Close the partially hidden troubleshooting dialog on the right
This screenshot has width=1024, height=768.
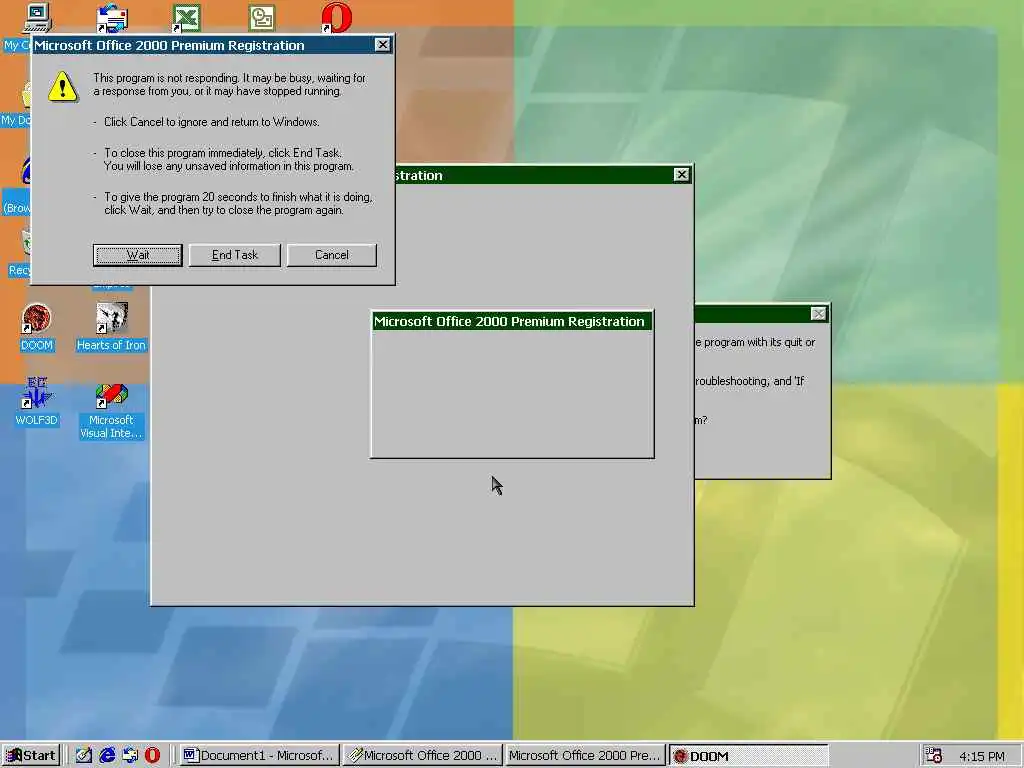pos(818,314)
